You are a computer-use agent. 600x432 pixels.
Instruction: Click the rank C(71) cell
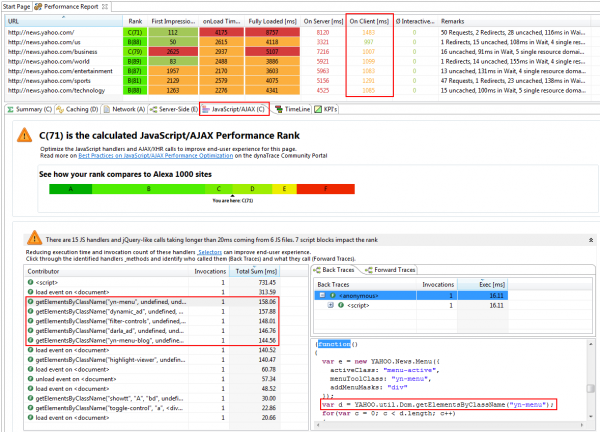click(135, 33)
